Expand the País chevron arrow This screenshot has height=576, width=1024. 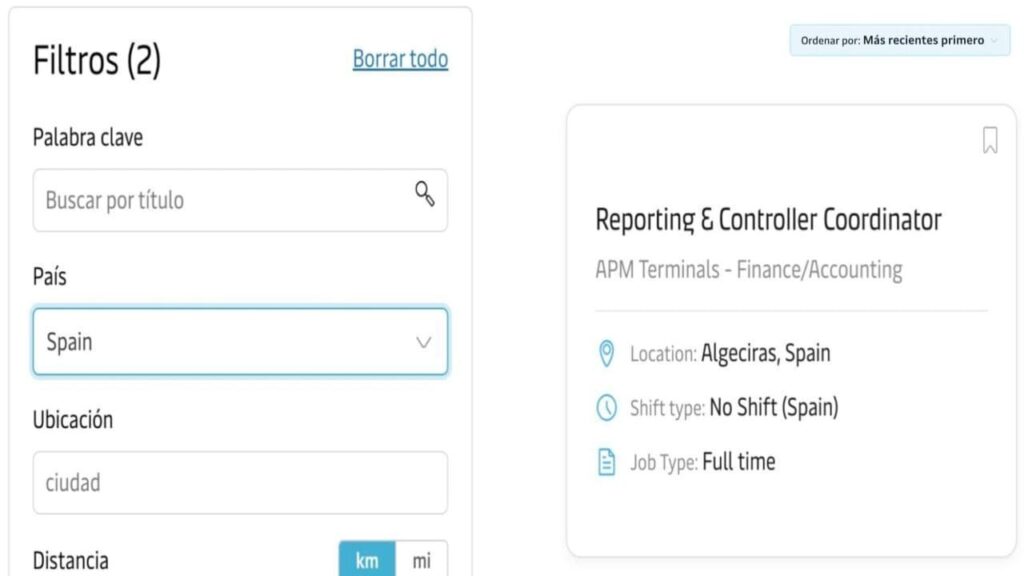(x=423, y=342)
